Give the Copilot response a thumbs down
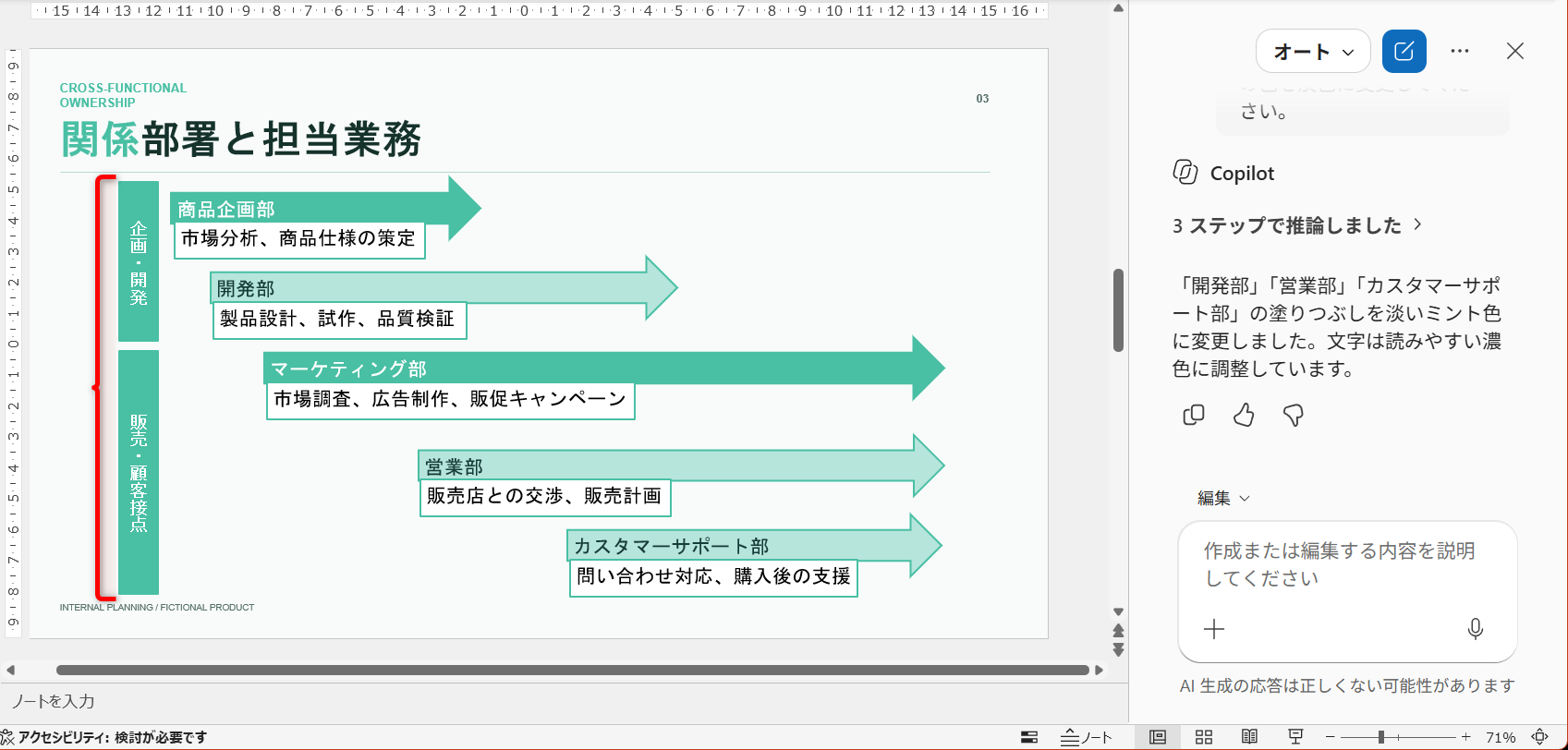The height and width of the screenshot is (750, 1568). click(1294, 415)
